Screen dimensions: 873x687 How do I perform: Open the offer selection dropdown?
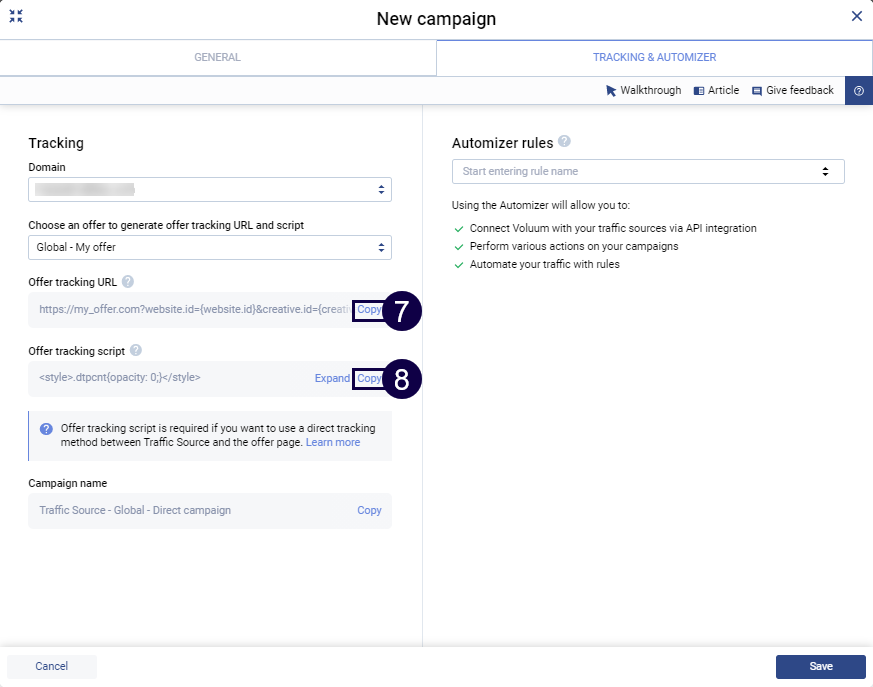(210, 247)
